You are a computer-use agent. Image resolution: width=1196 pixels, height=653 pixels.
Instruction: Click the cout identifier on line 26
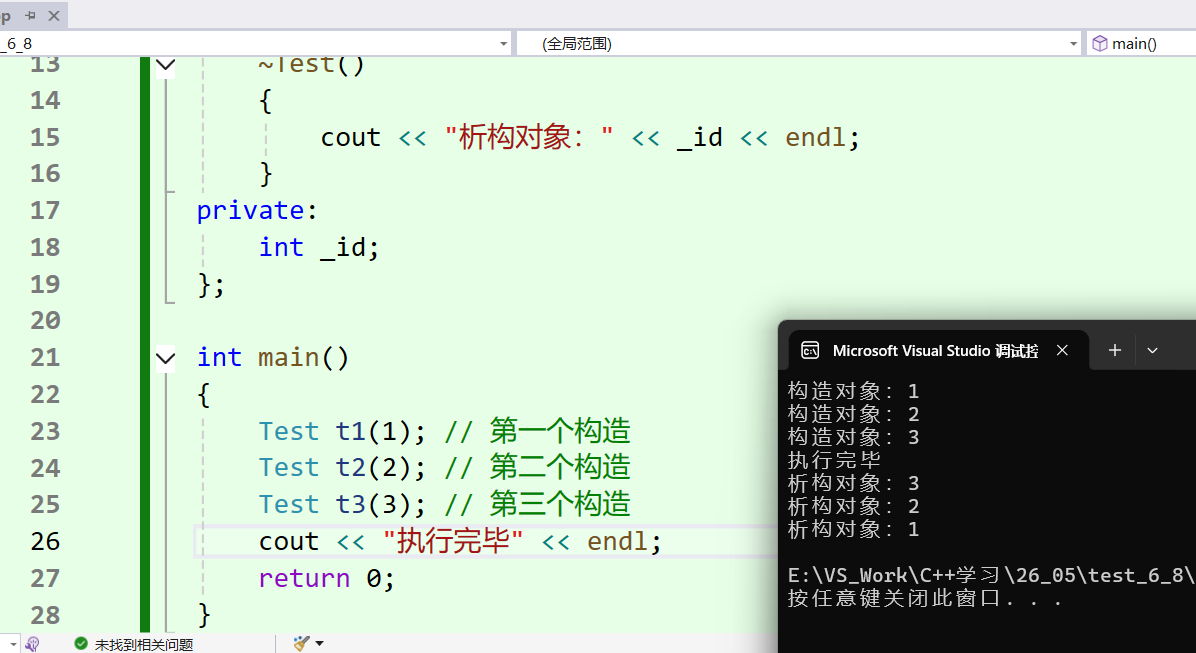(288, 541)
